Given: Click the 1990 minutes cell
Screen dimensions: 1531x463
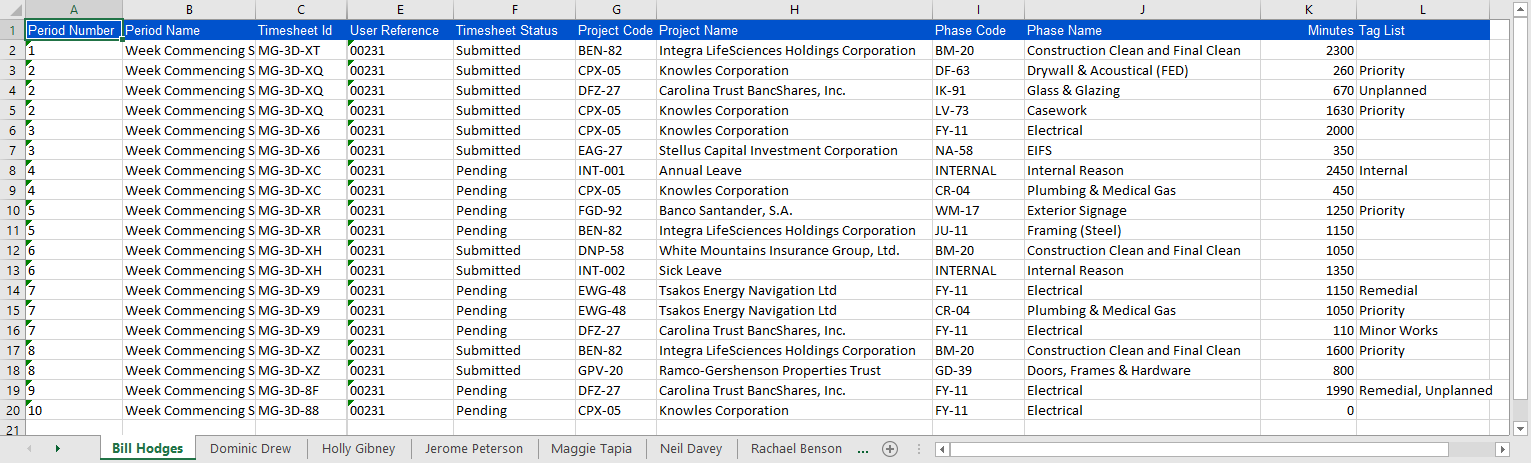Looking at the screenshot, I should pos(1308,390).
